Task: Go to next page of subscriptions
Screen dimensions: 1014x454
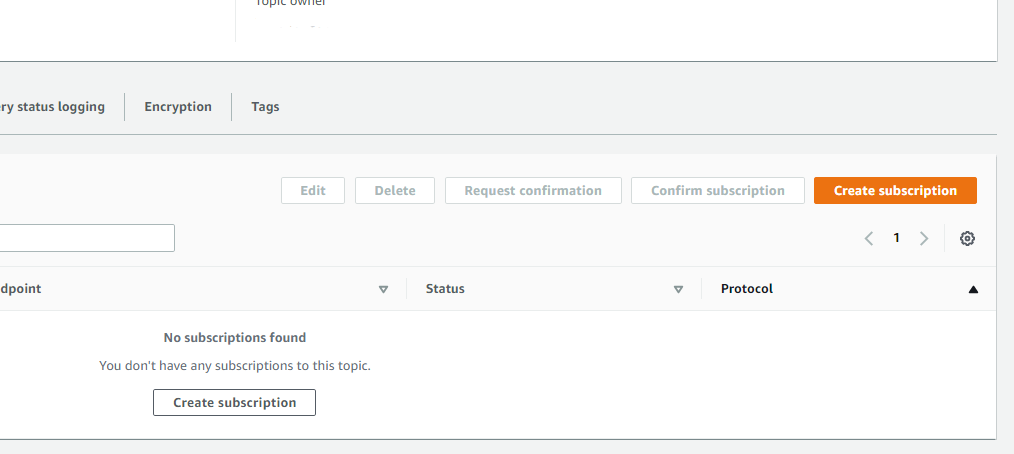Action: (x=924, y=238)
